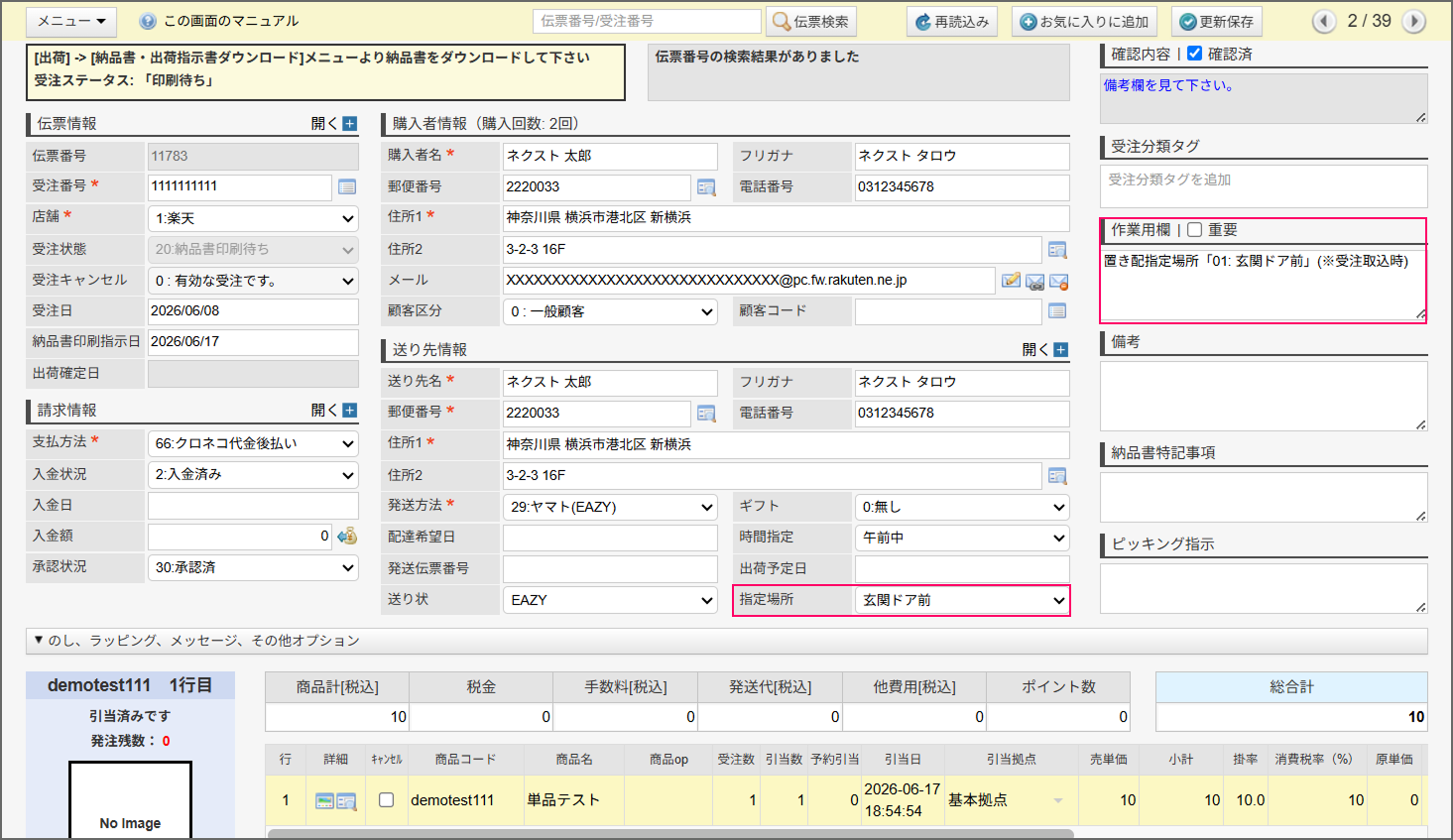
Task: Open the 指定場所 dropdown showing 玄関ドア前
Action: (962, 600)
